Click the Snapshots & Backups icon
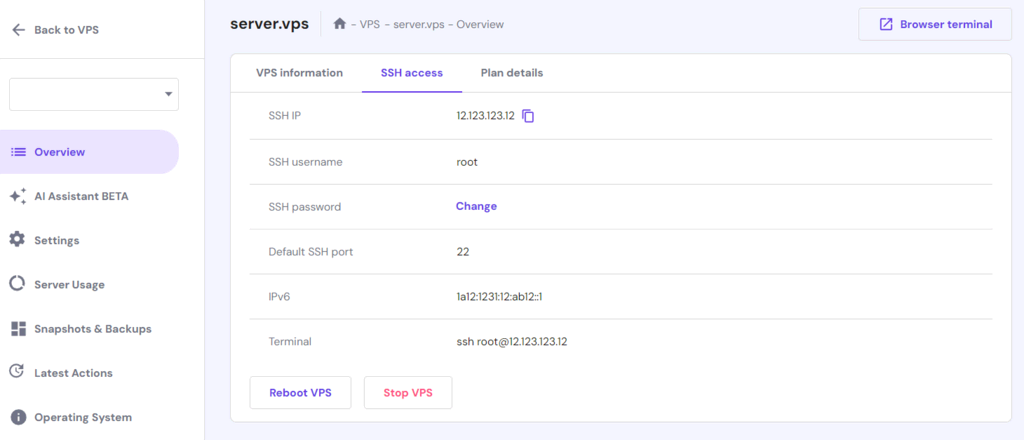1024x440 pixels. (x=17, y=328)
